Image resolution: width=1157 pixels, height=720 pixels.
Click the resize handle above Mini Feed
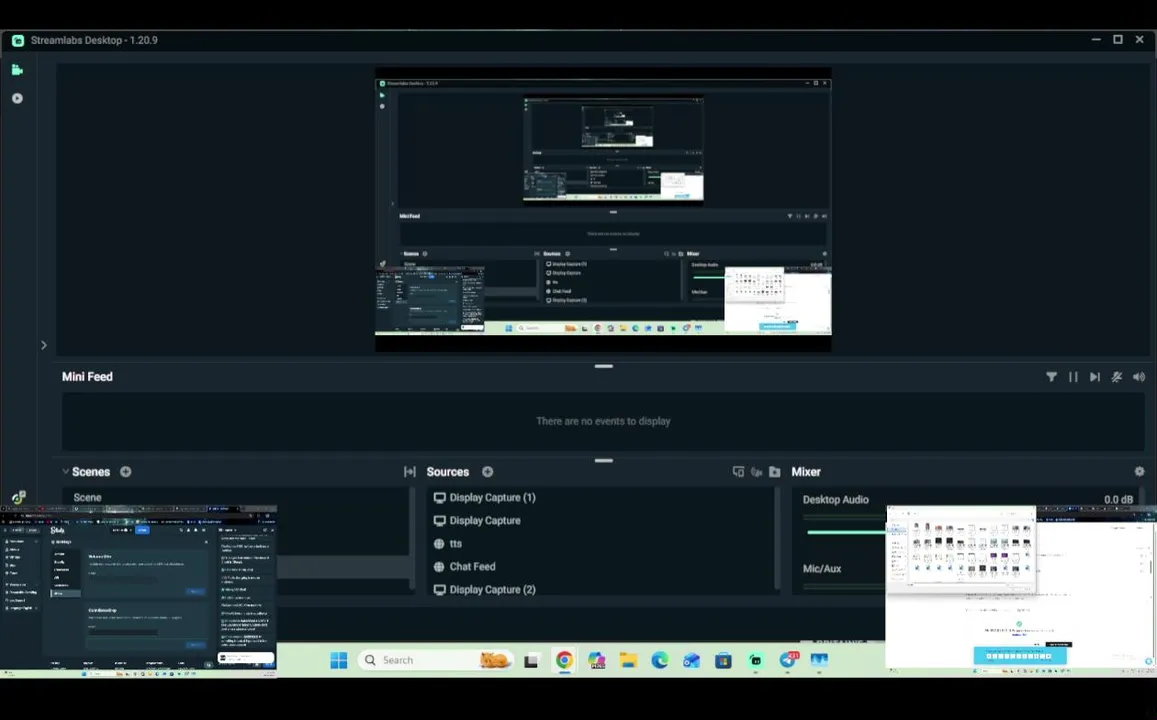(x=604, y=366)
